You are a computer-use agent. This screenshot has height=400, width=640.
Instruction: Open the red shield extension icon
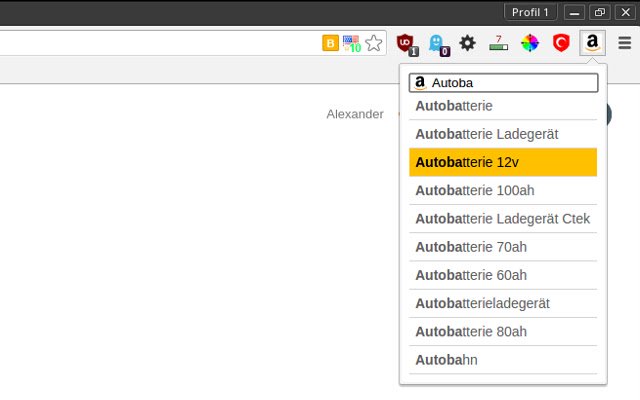[561, 43]
